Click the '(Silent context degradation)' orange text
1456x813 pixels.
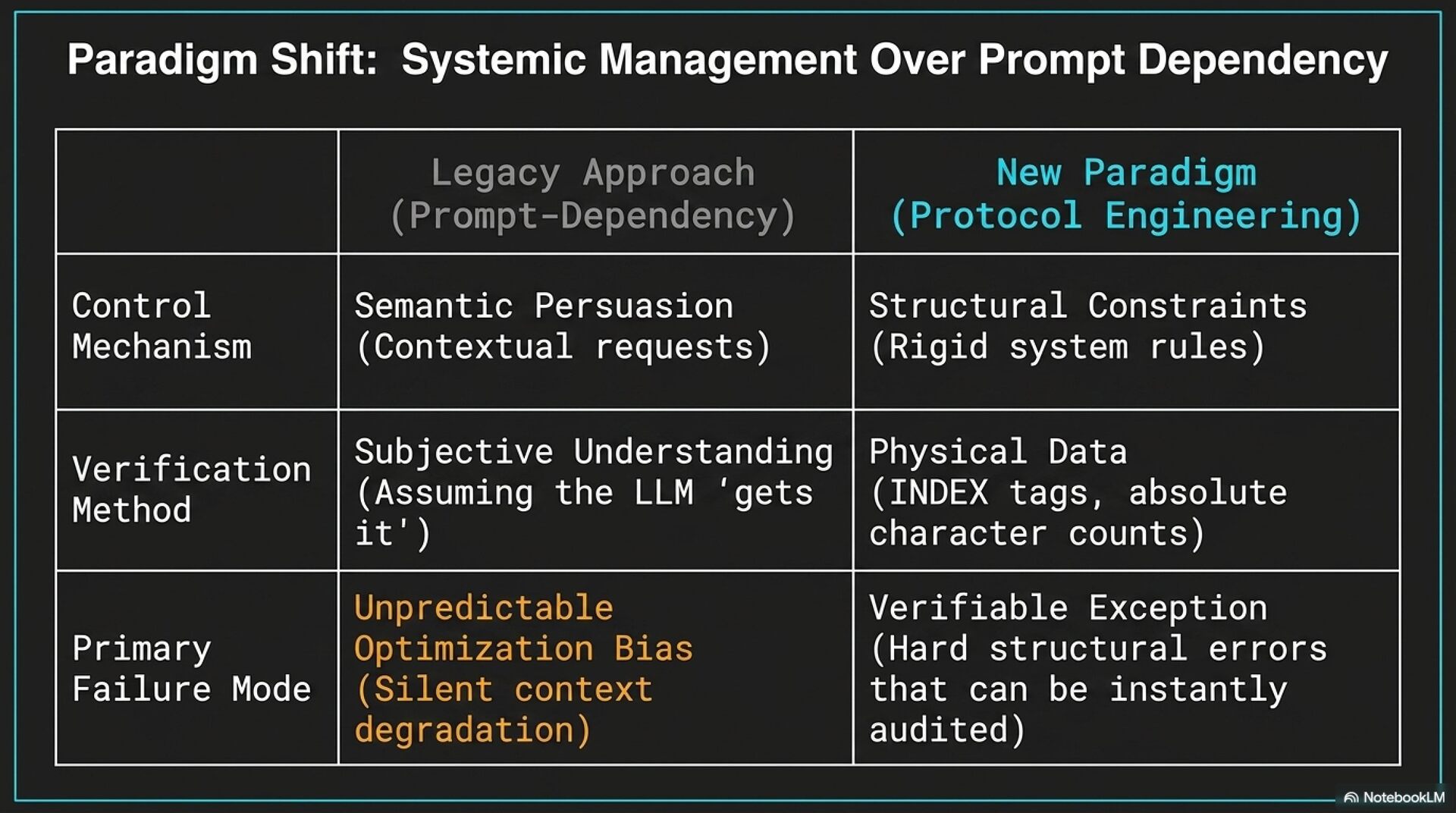[x=504, y=710]
